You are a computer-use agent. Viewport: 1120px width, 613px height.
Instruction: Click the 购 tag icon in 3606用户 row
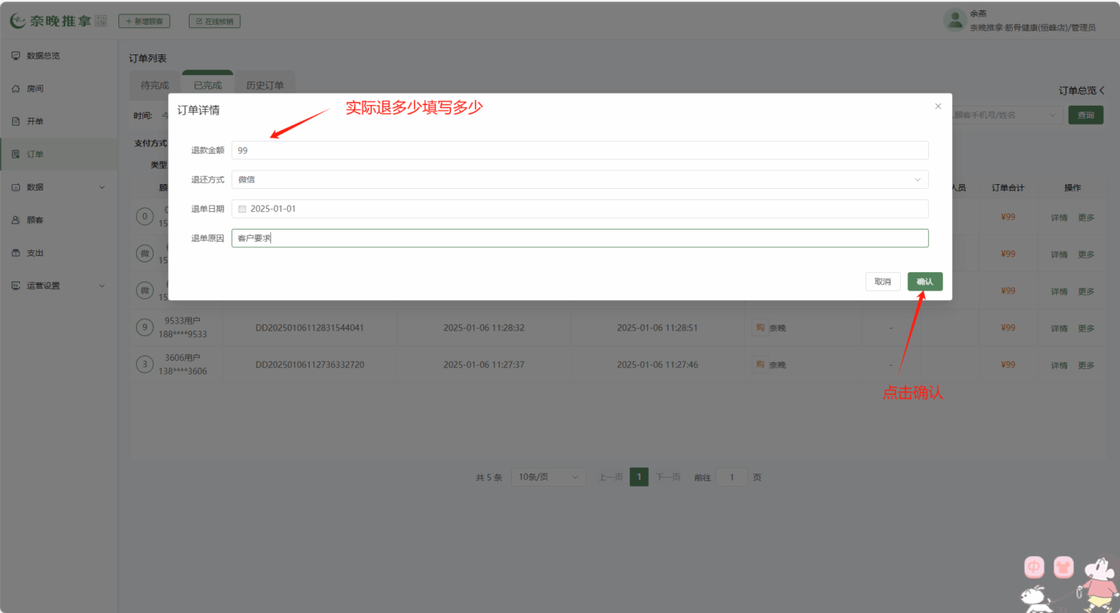pos(759,364)
